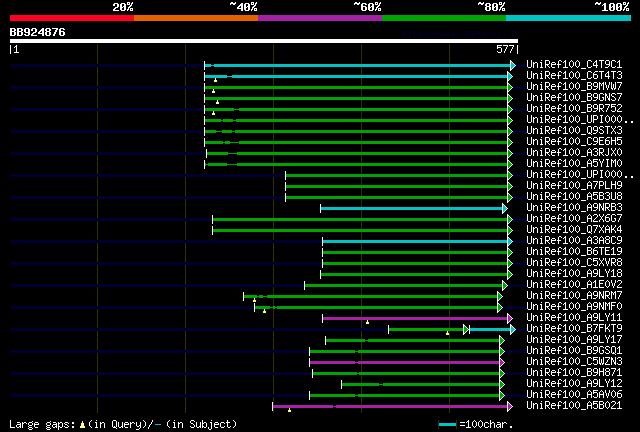Click the green arrowhead ending B9MVW7 alignment
This screenshot has width=640, height=432.
[x=510, y=87]
